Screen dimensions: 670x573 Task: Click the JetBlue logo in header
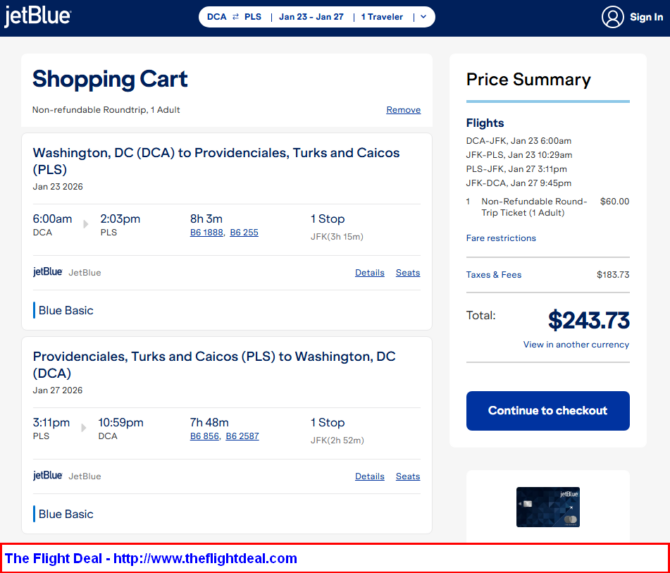click(x=37, y=17)
